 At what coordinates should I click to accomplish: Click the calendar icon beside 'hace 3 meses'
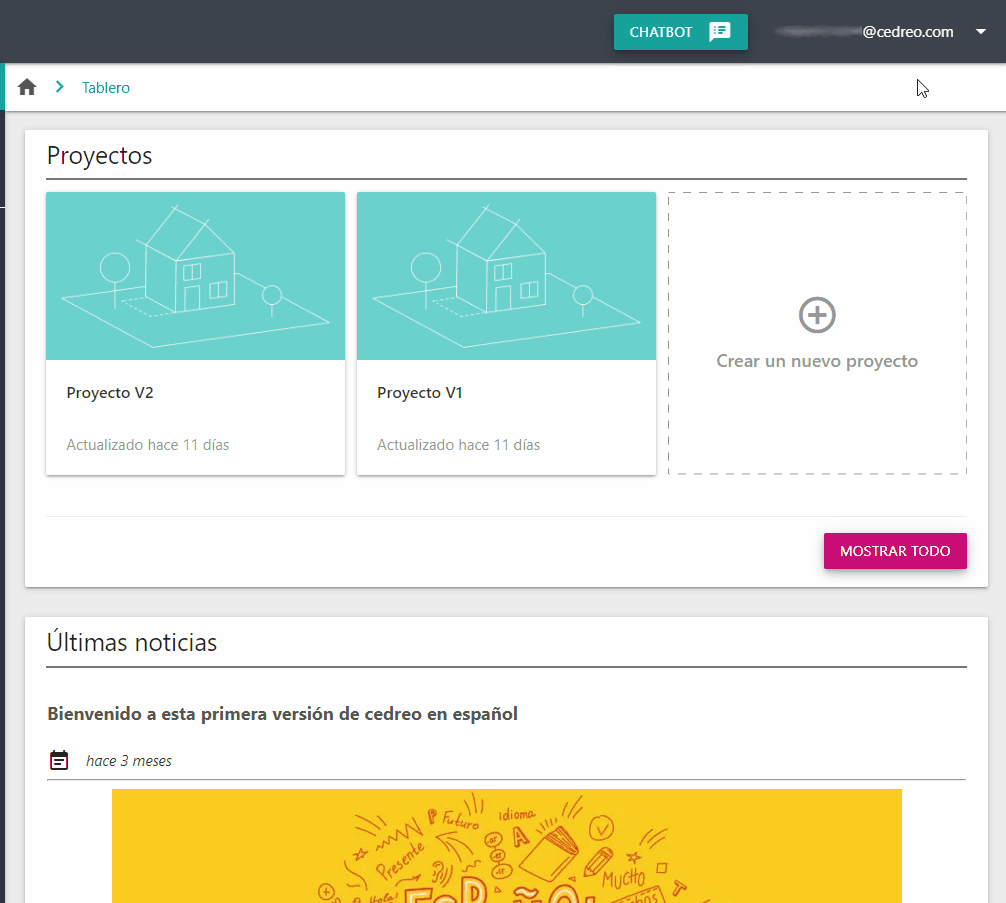pyautogui.click(x=59, y=760)
